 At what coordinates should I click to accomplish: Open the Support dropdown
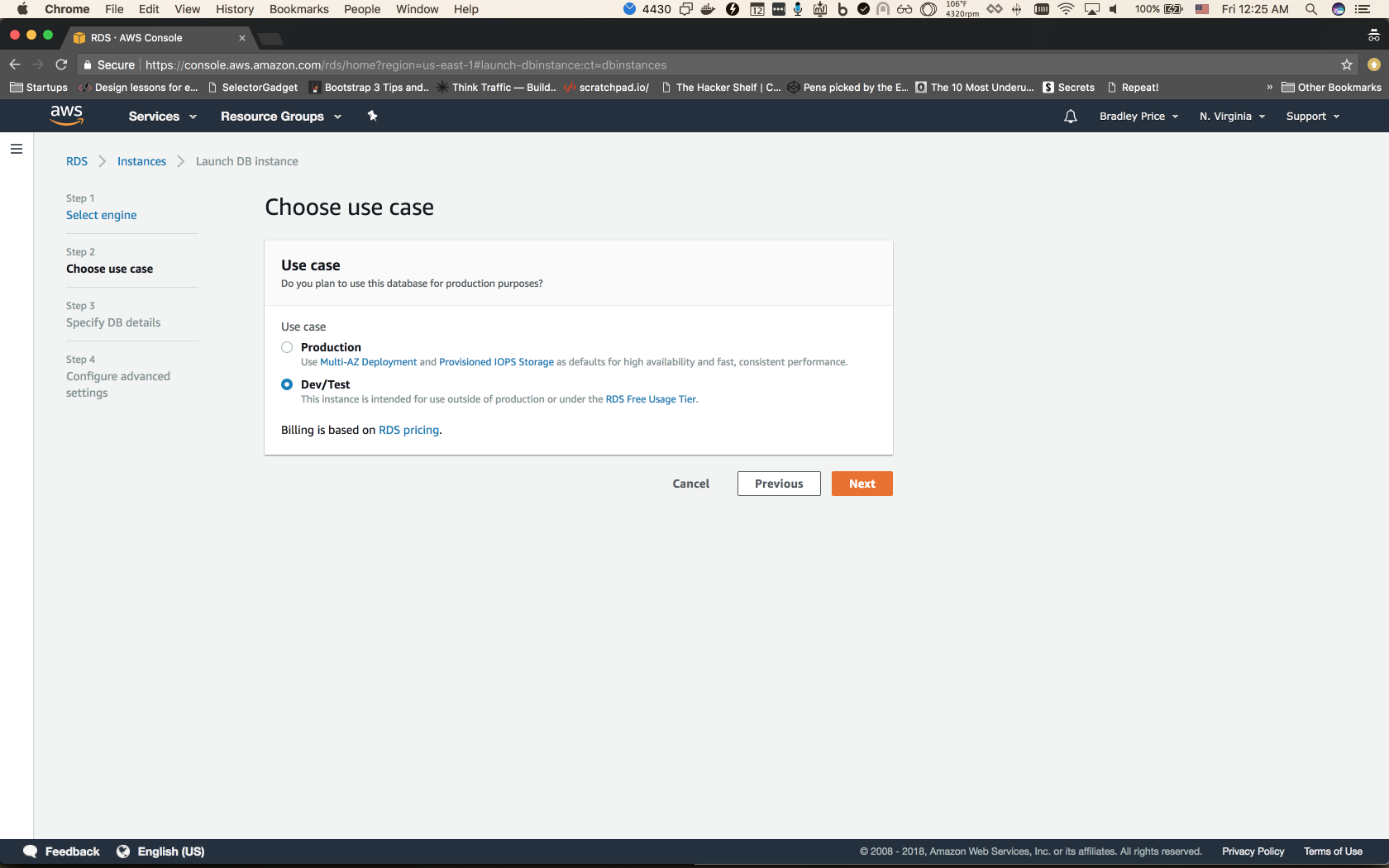[1313, 117]
